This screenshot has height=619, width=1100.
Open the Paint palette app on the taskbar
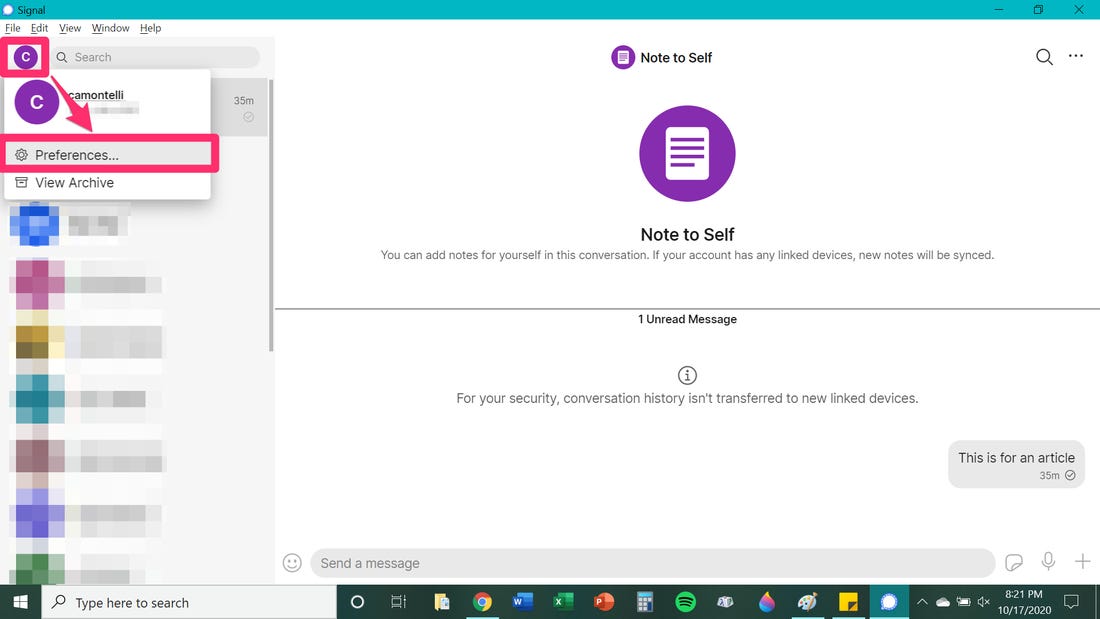pyautogui.click(x=807, y=602)
